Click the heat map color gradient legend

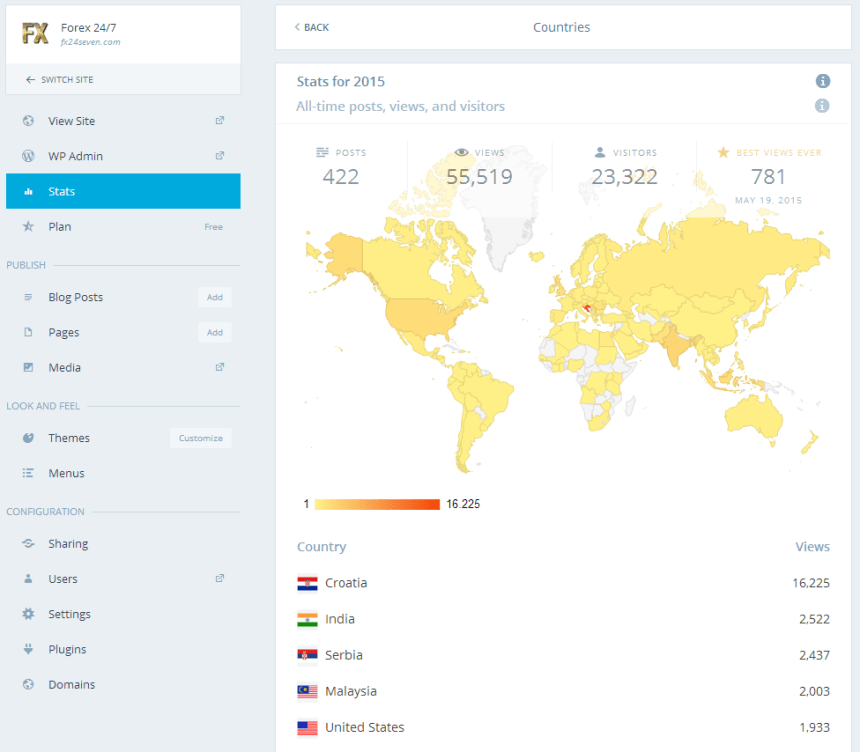point(376,503)
